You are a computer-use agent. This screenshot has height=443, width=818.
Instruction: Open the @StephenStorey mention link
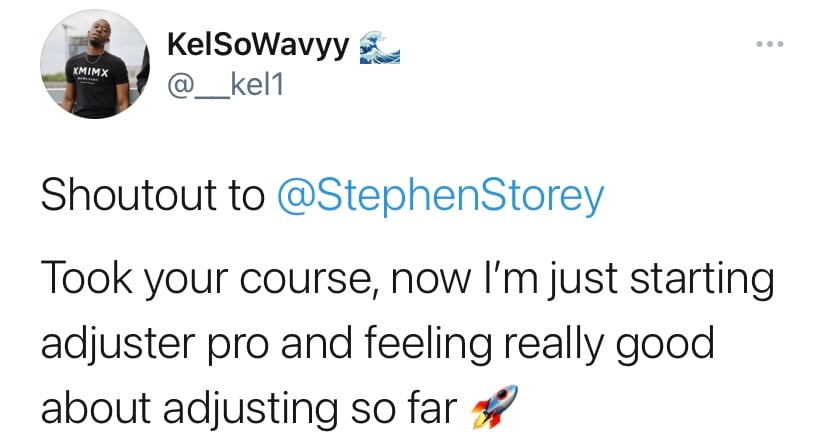pos(437,198)
